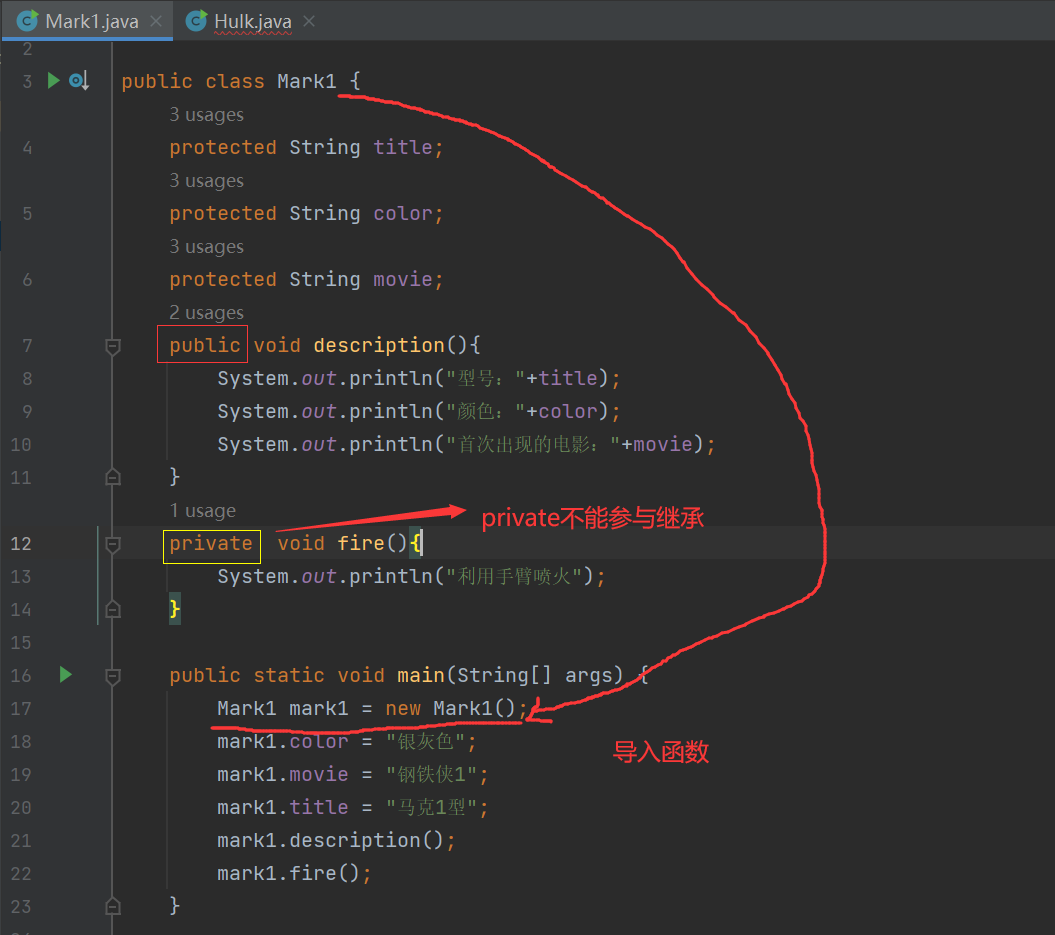Click the subclasses gutter icon beside Mark1 class
The width and height of the screenshot is (1055, 935).
tap(79, 81)
